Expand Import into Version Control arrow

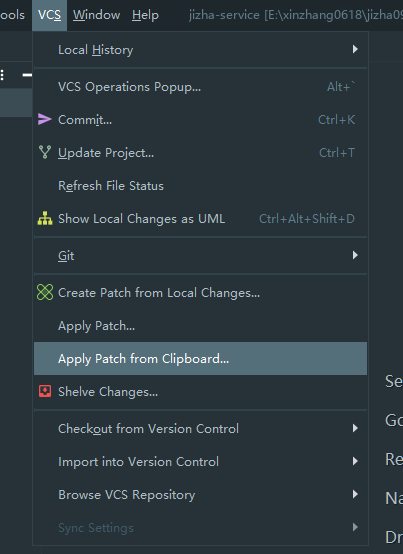pyautogui.click(x=355, y=461)
